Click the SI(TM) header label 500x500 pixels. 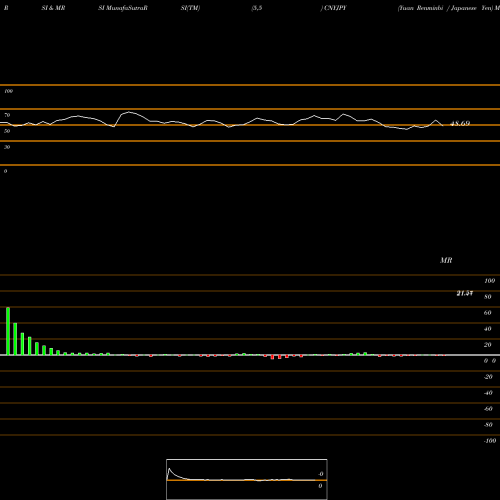click(190, 8)
